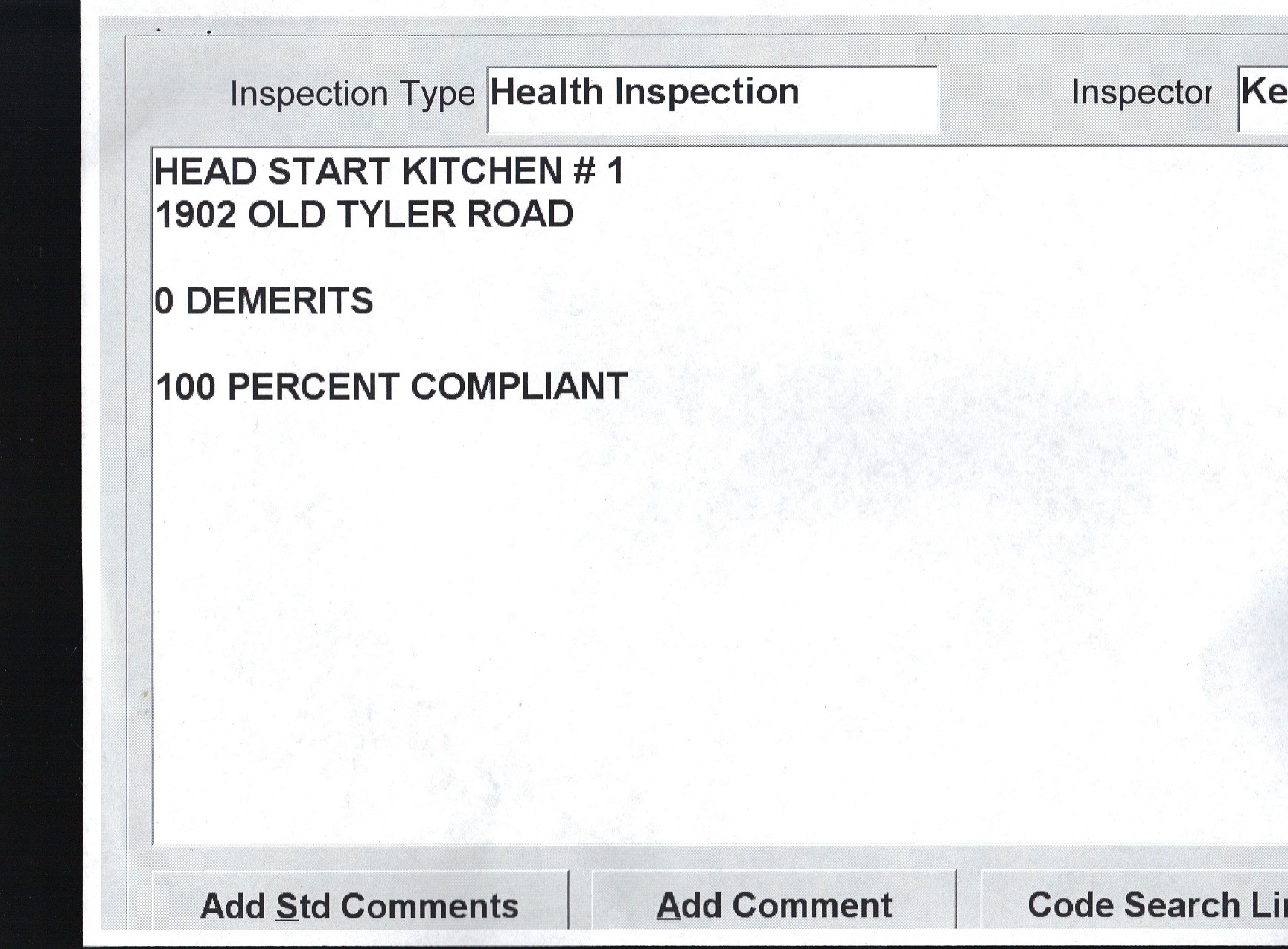1288x949 pixels.
Task: Click the 1902 OLD TYLER ROAD line
Action: (x=364, y=215)
